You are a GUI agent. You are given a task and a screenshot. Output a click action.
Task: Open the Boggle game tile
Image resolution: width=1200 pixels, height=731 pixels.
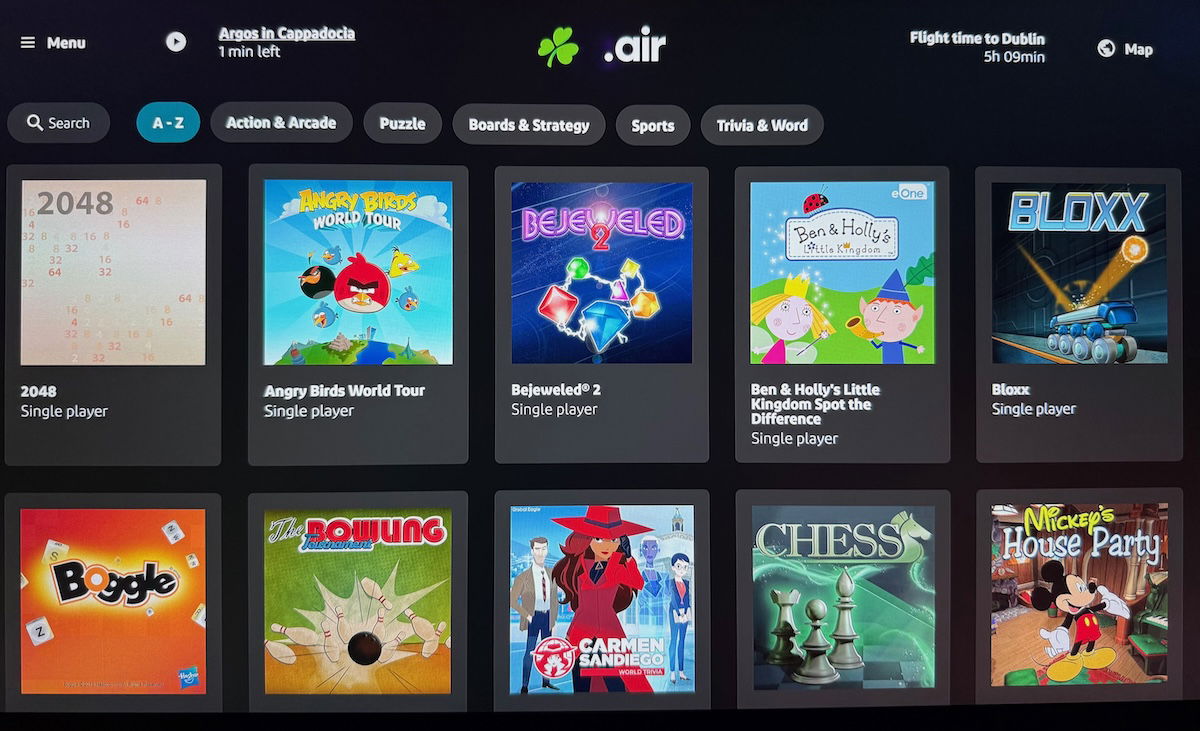click(x=113, y=600)
